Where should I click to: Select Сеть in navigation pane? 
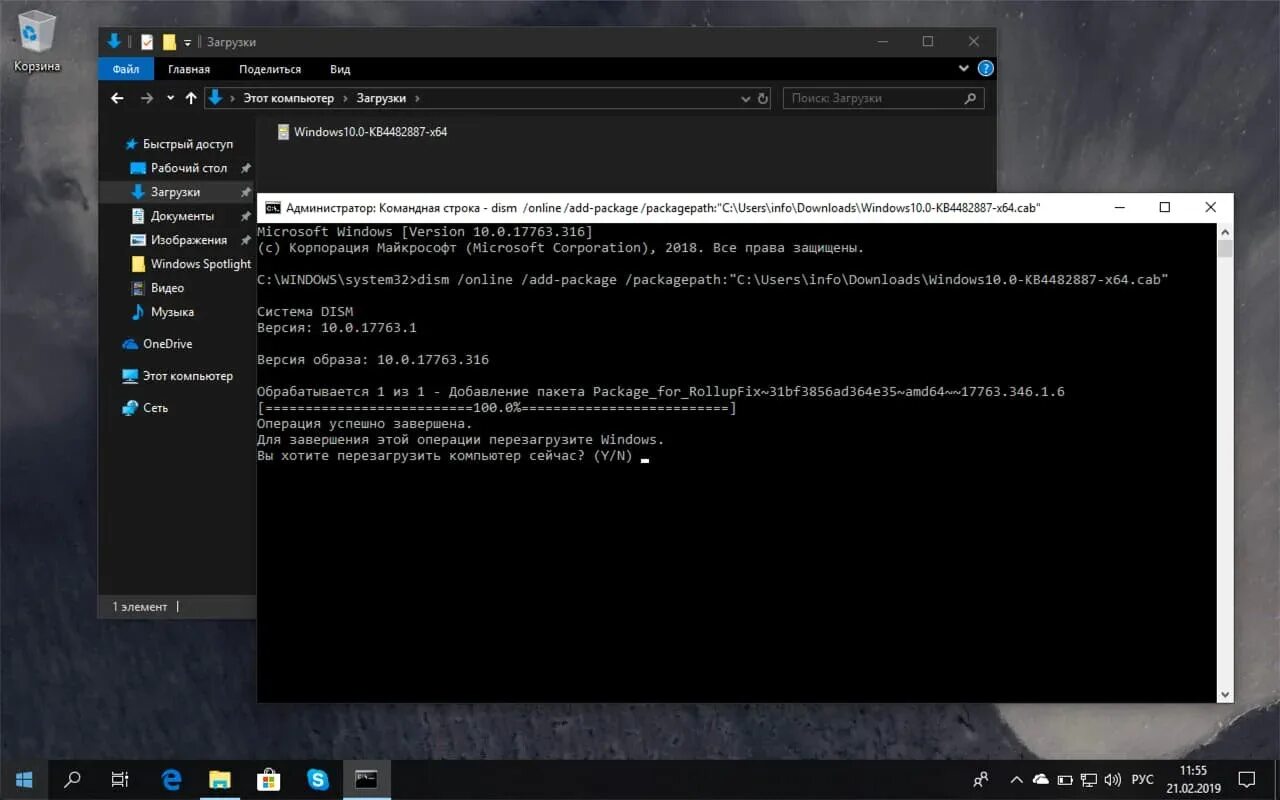(x=146, y=408)
